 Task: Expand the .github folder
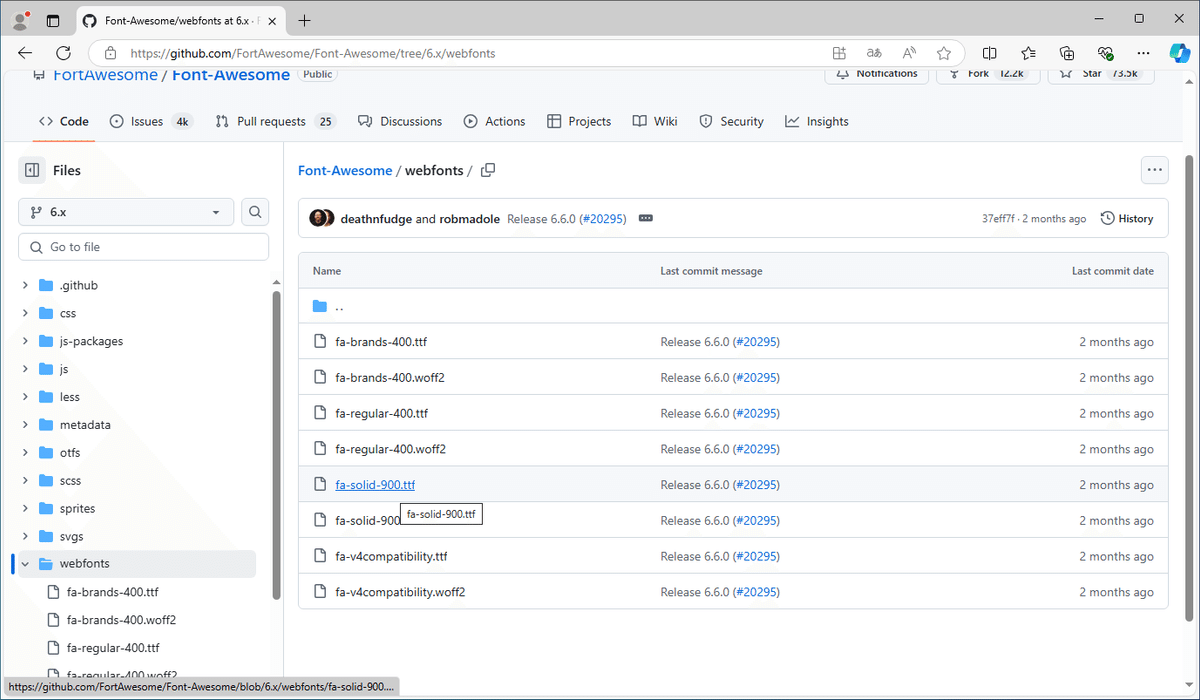click(x=25, y=285)
